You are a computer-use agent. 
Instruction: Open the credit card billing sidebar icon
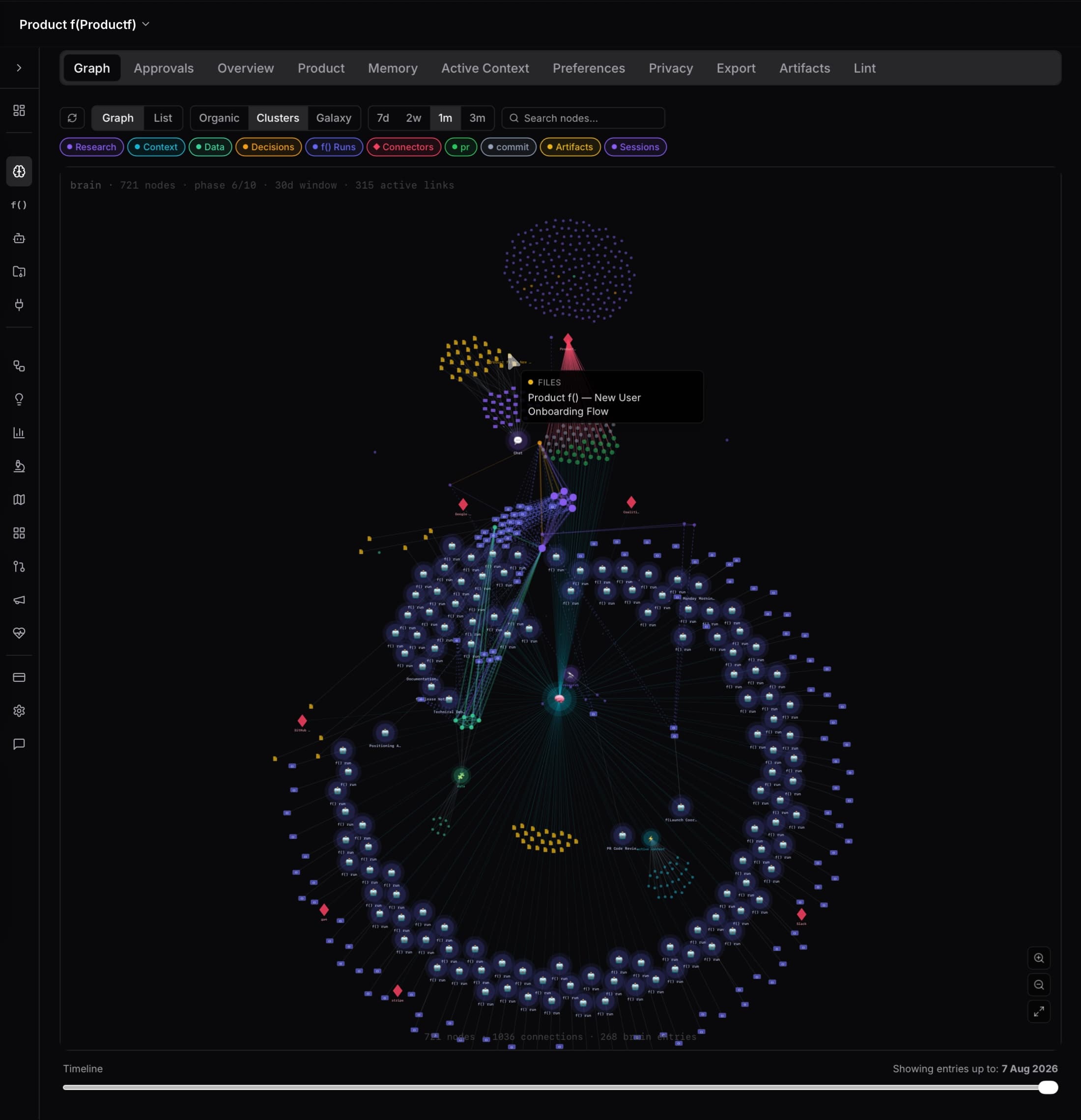point(19,677)
